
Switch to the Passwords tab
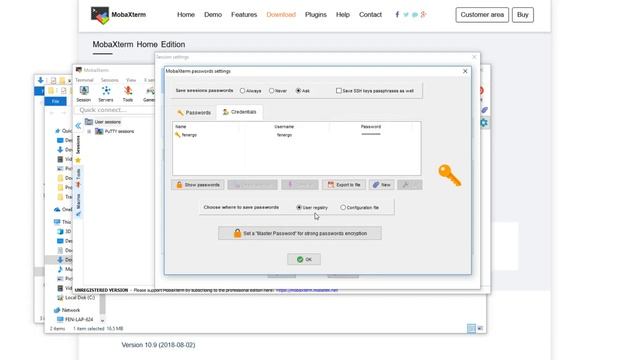(x=194, y=112)
